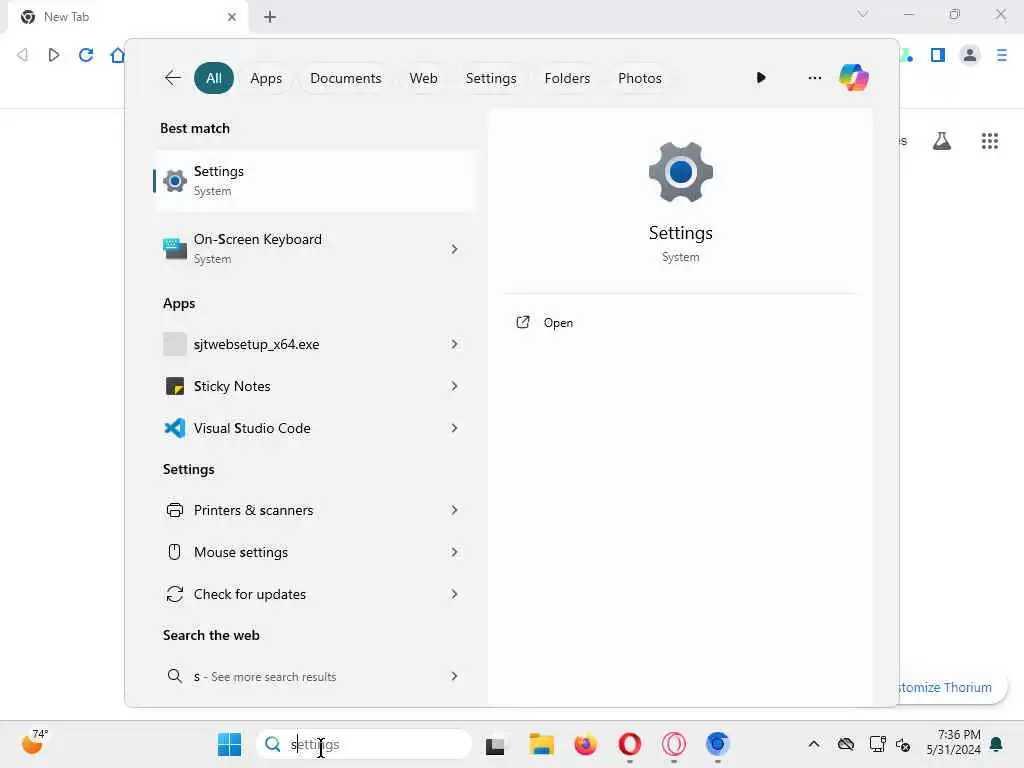Viewport: 1024px width, 768px height.
Task: Click the Visual Studio Code icon
Action: coord(174,428)
